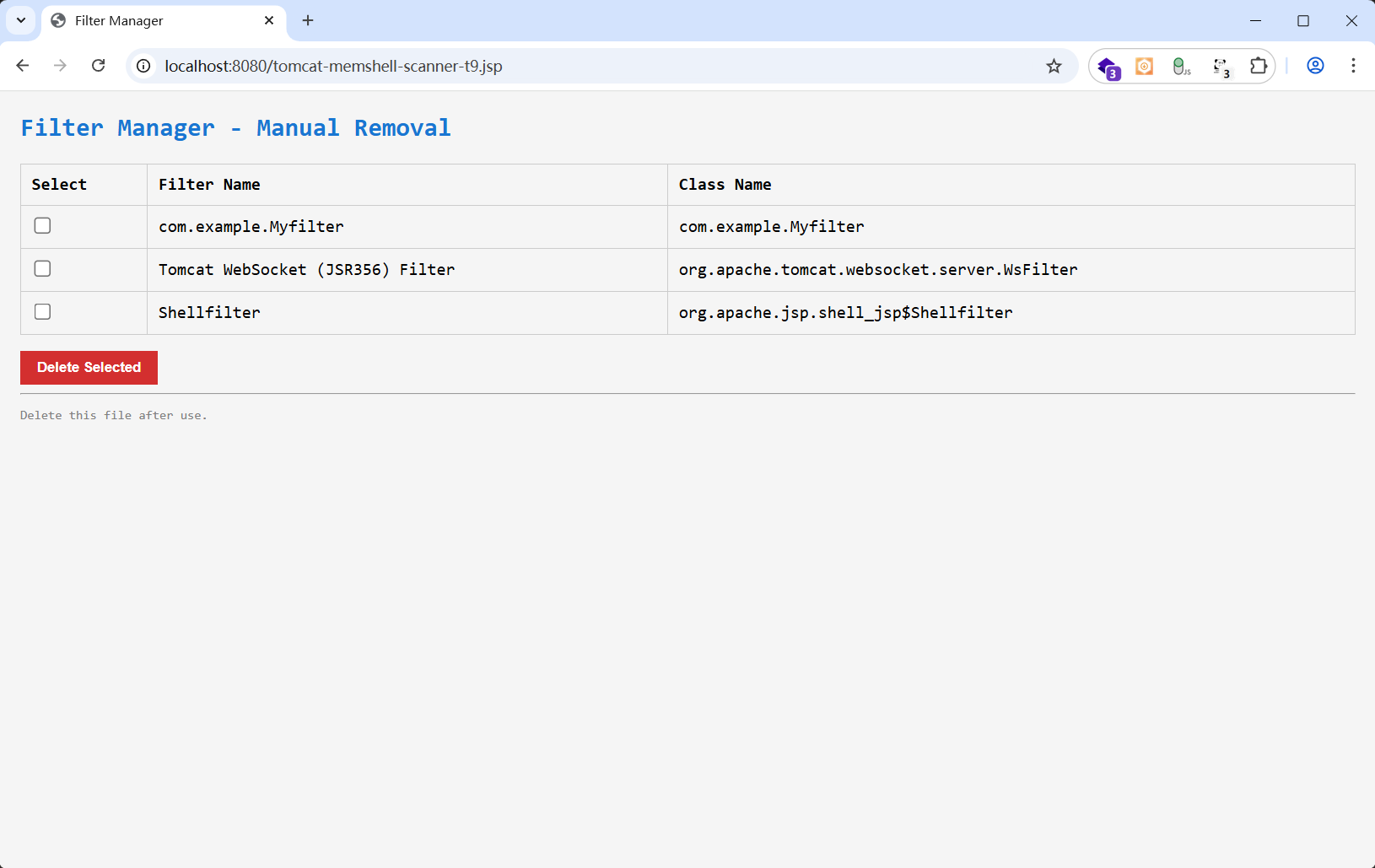Open the panda extension with badge 3
Viewport: 1375px width, 868px height.
coord(1220,67)
